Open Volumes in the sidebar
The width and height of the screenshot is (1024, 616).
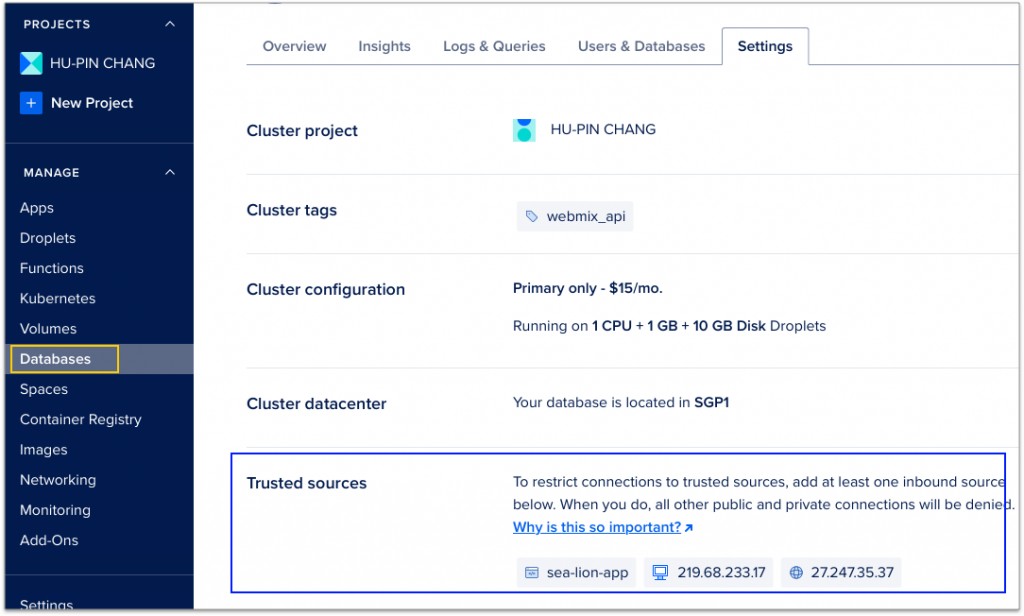coord(48,329)
